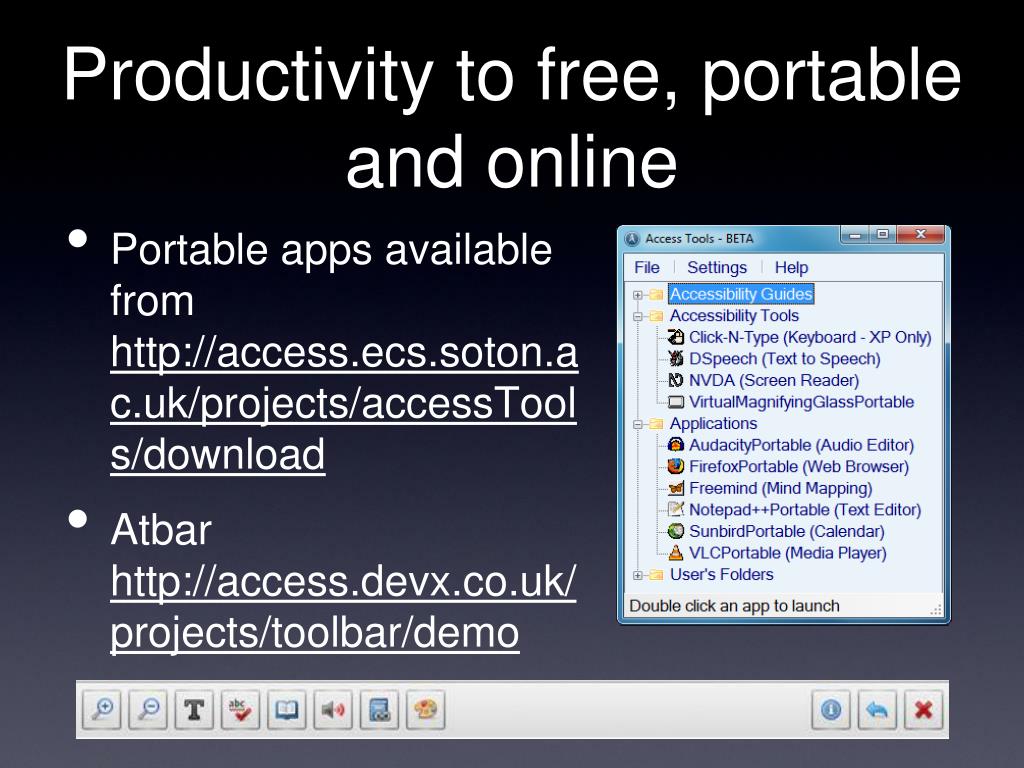Click the magnify zoom-in button on ATbar
This screenshot has width=1024, height=768.
pos(102,710)
